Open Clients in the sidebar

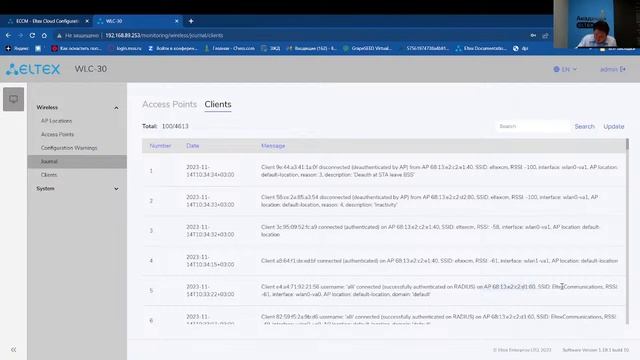[49, 175]
